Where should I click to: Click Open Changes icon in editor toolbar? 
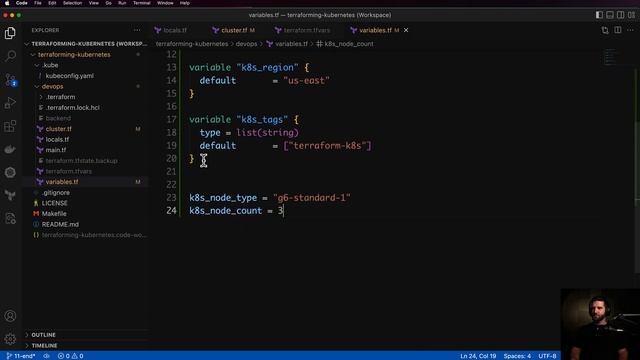[605, 30]
